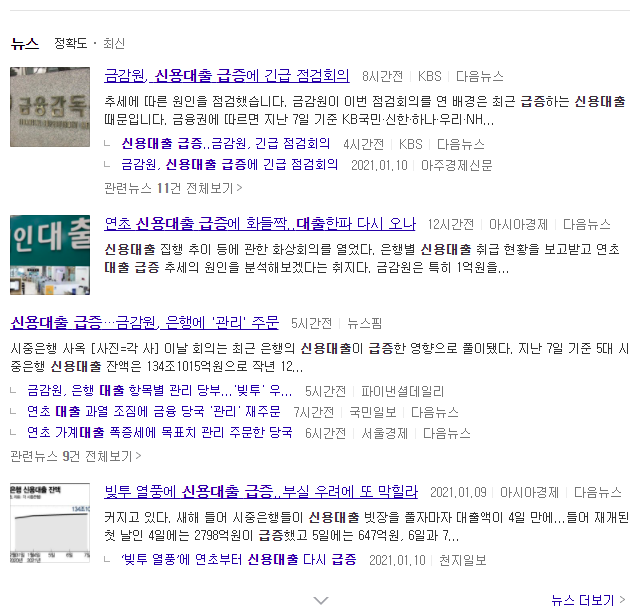This screenshot has height=616, width=642.
Task: Open headline 신용대출 급증…금감원, 은행에 '관리' 주문
Action: point(145,323)
